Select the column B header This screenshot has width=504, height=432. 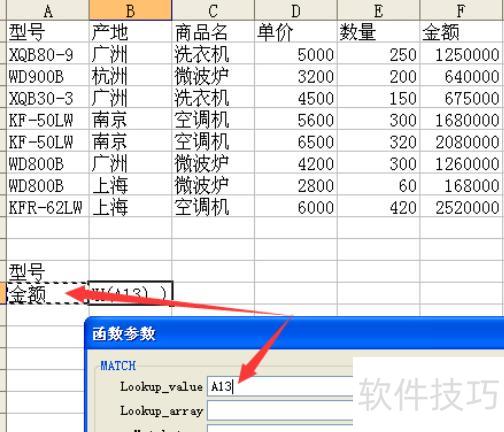coord(130,10)
